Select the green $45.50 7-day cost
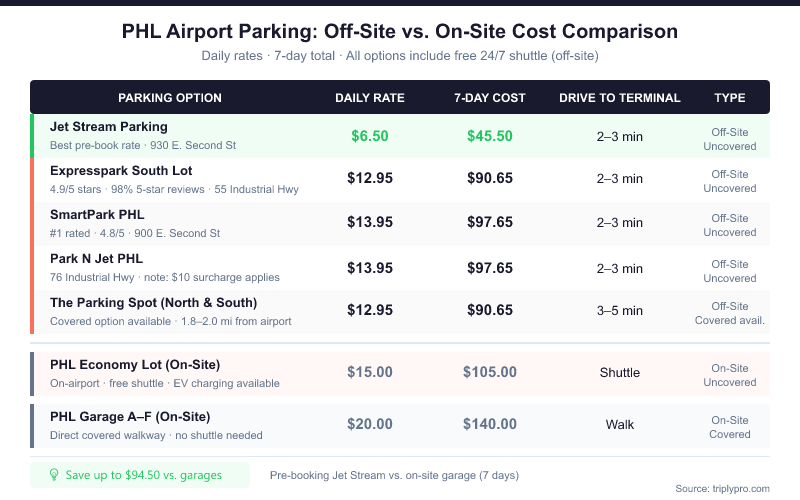This screenshot has width=800, height=500. [x=490, y=136]
